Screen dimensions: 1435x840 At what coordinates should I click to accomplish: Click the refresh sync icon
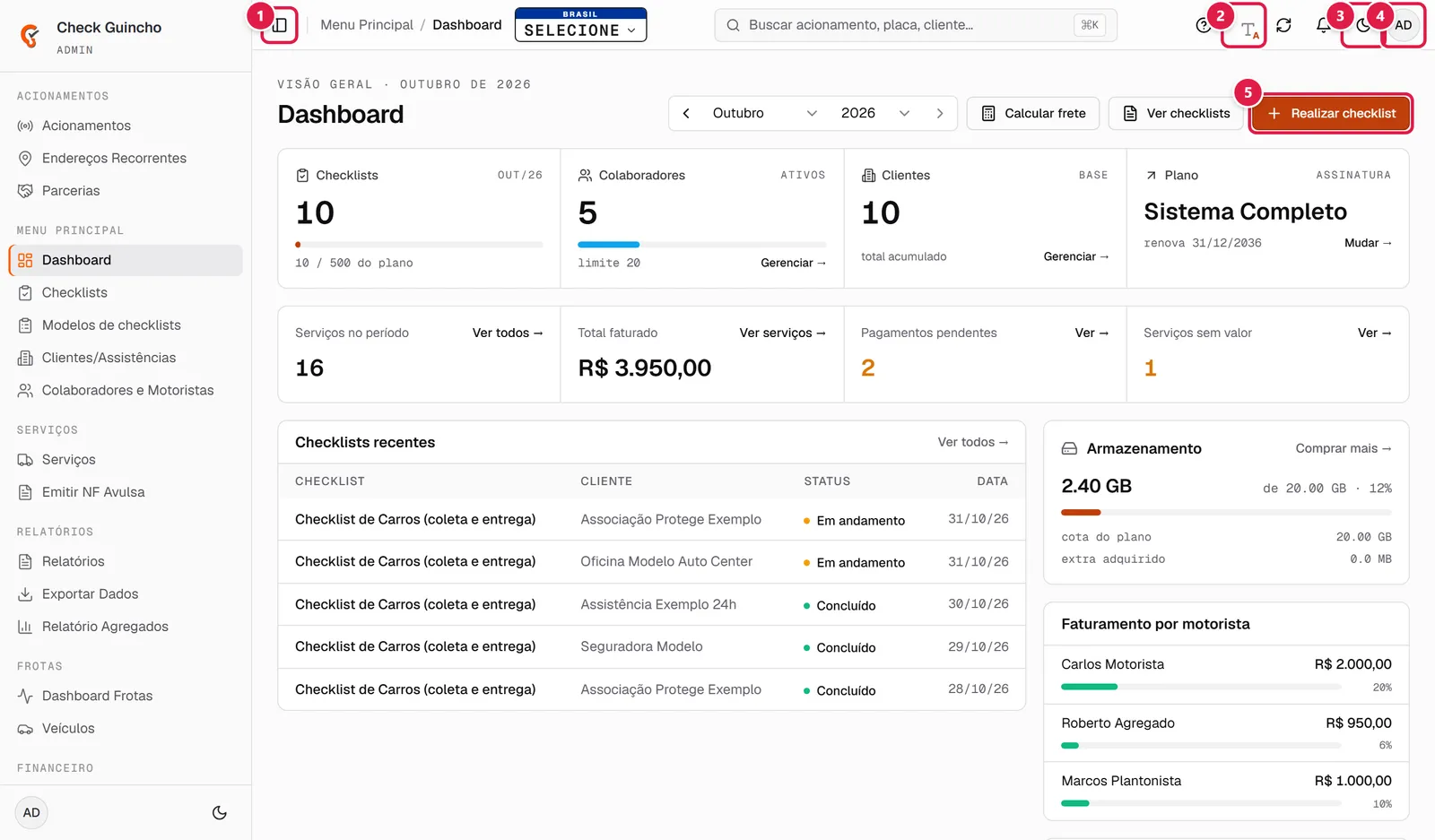(x=1284, y=25)
